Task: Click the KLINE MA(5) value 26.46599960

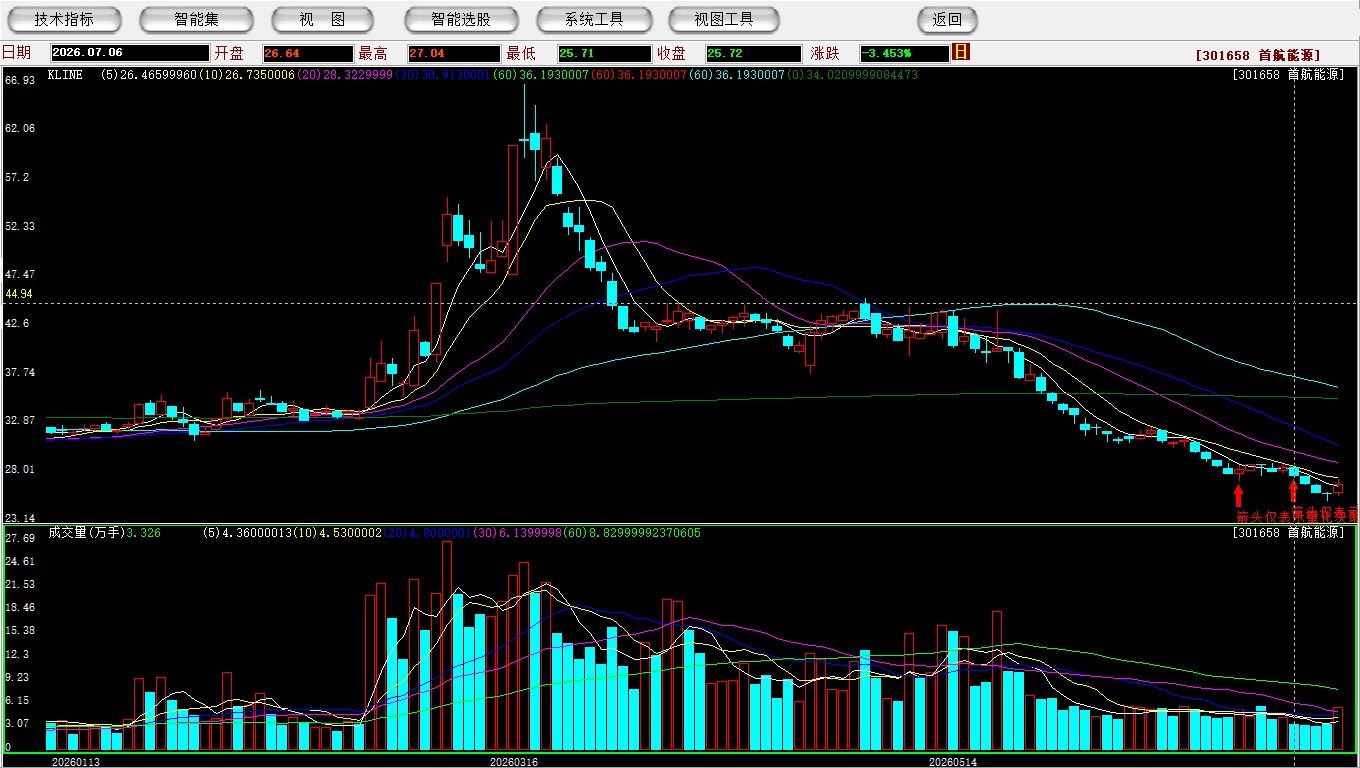Action: pyautogui.click(x=159, y=75)
